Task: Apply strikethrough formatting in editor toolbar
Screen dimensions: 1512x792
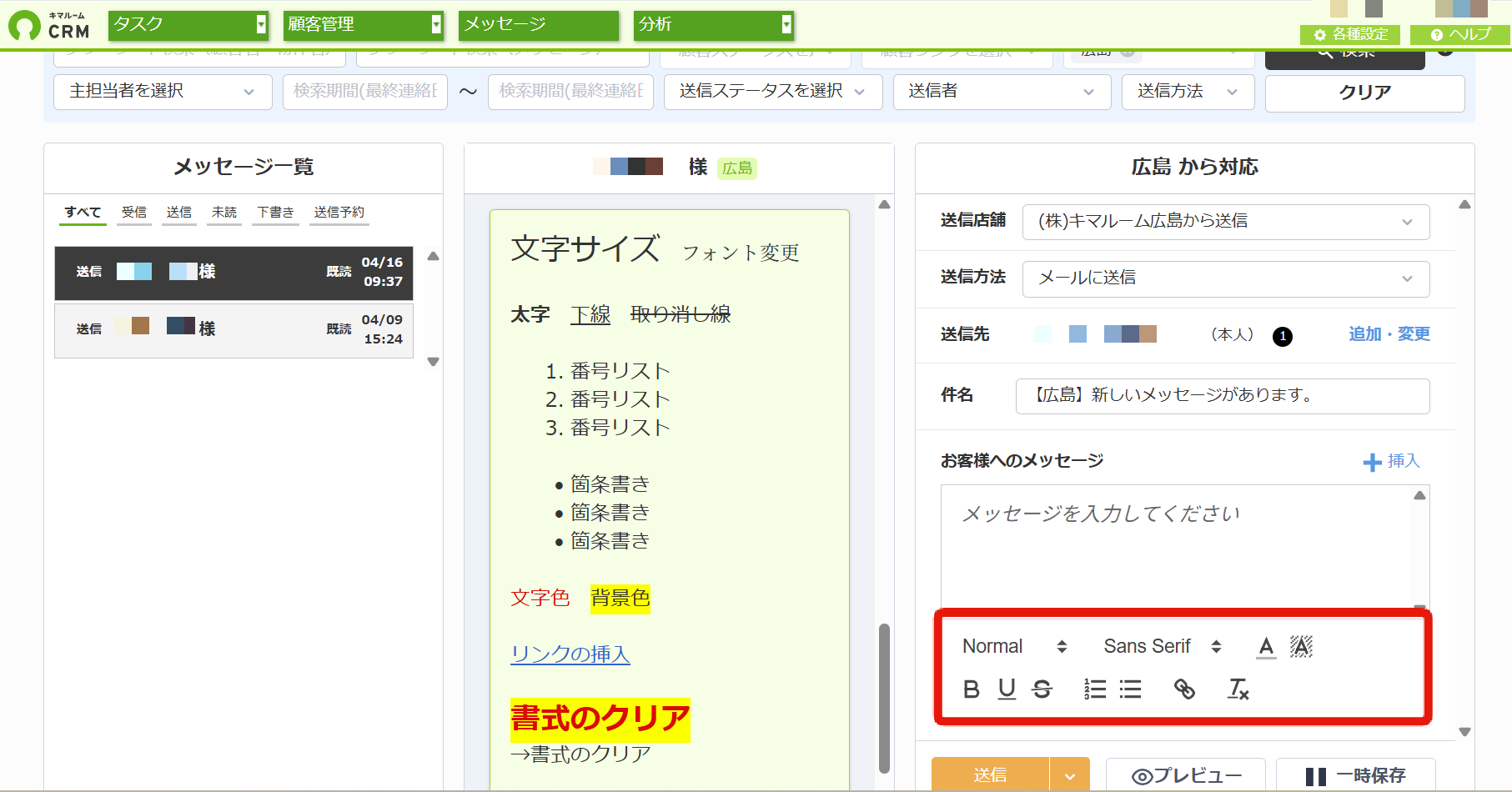Action: coord(1042,689)
